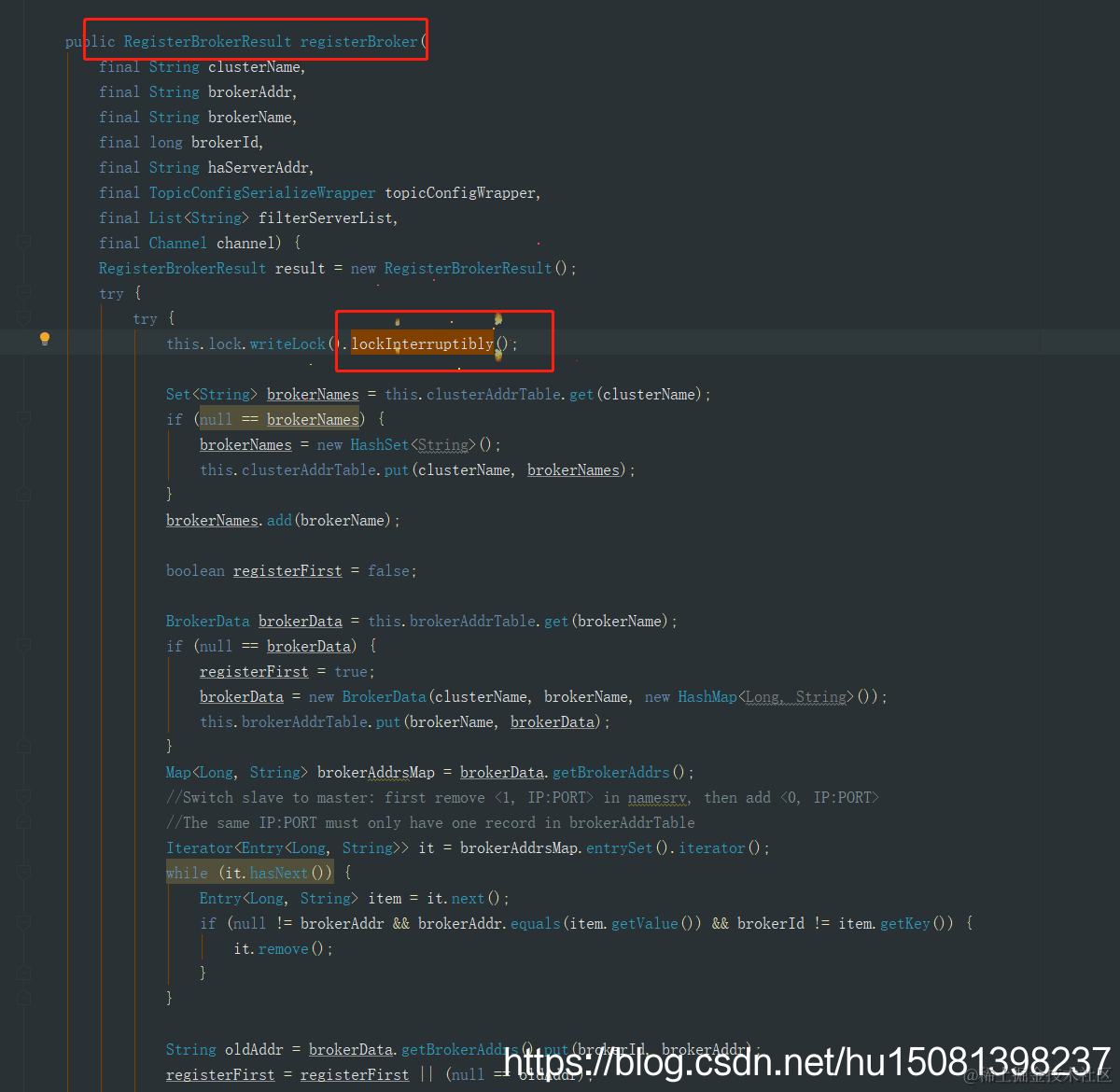
Task: Click 'next' in item = it.next()
Action: (x=468, y=898)
